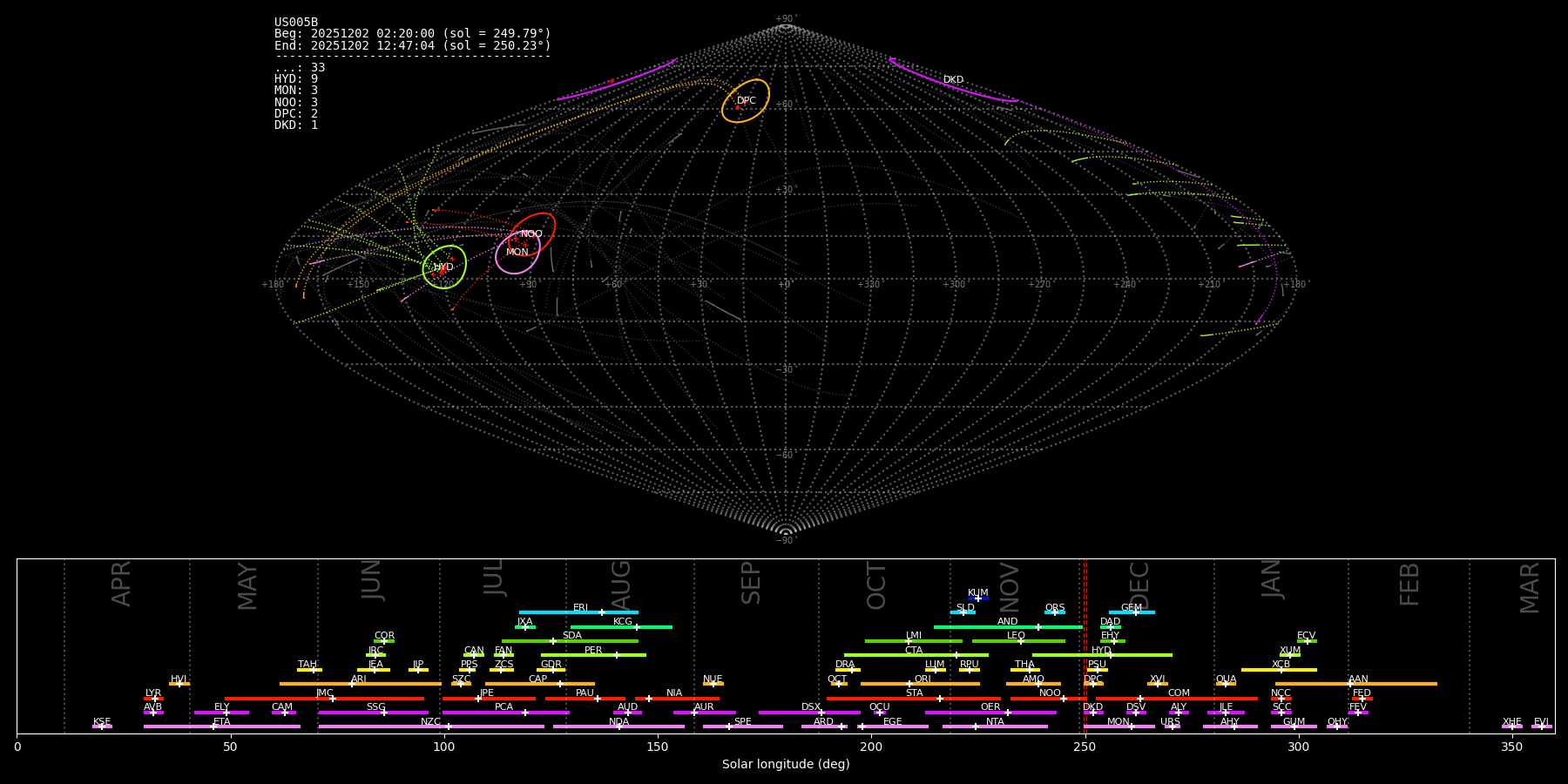The height and width of the screenshot is (784, 1568).
Task: Click the DEC month label in timeline
Action: click(1139, 585)
